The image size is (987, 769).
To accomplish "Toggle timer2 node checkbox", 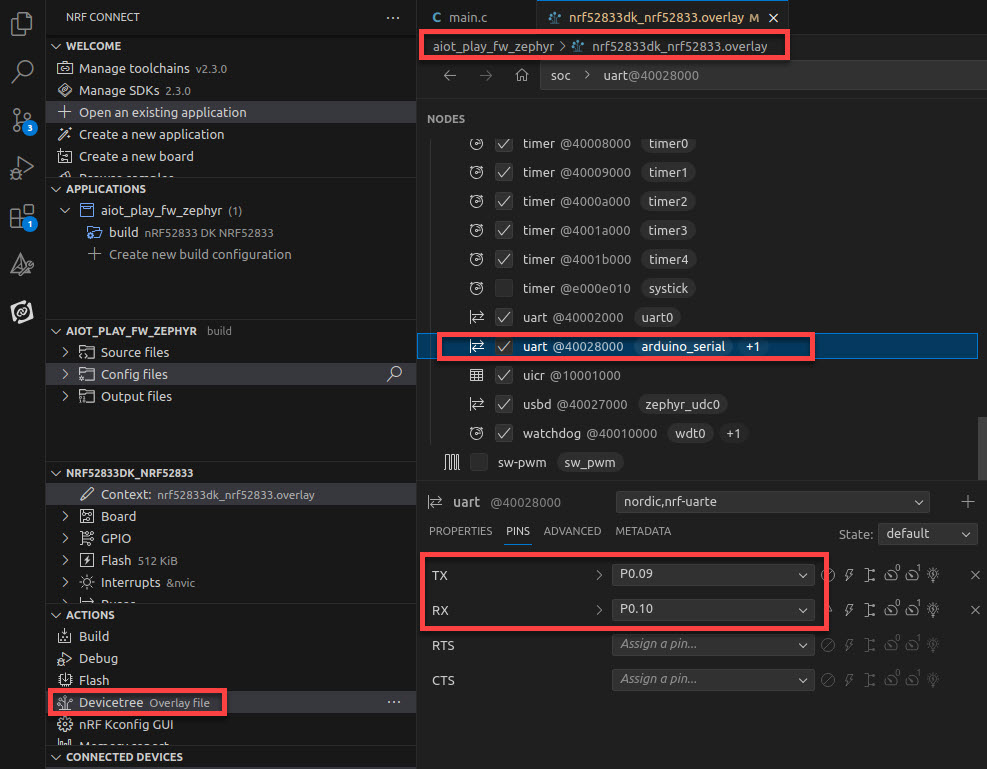I will (x=504, y=201).
